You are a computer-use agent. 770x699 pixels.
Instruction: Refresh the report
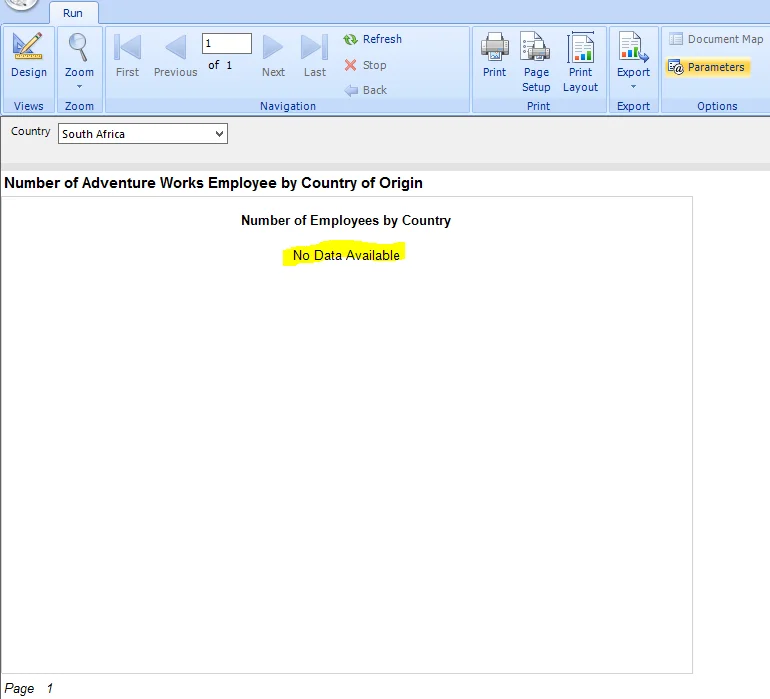[373, 39]
